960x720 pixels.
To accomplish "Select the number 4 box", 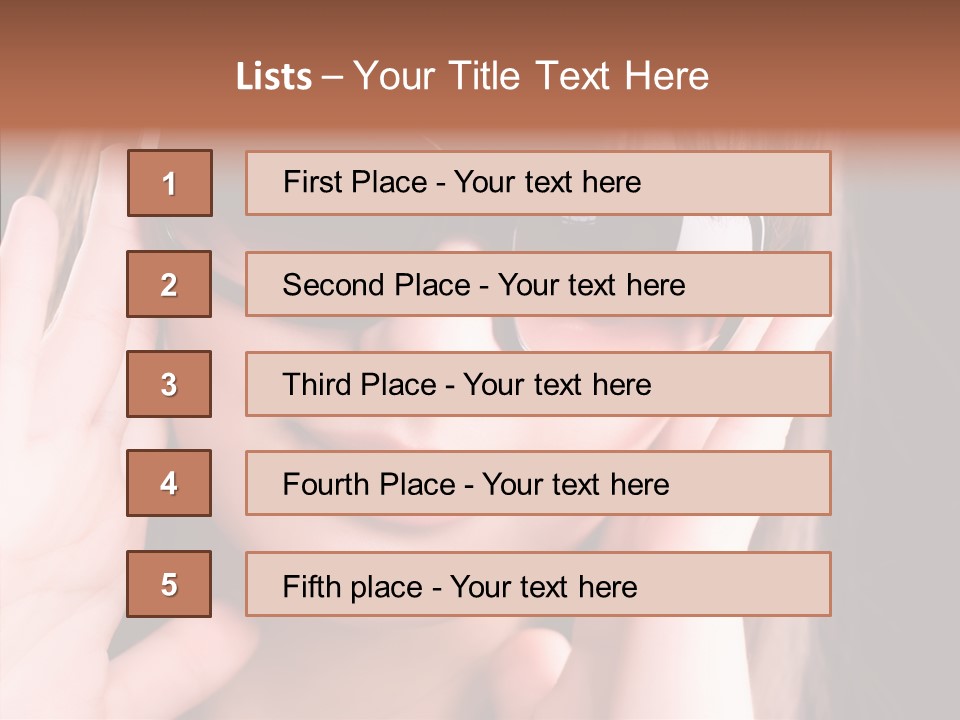I will tap(169, 483).
